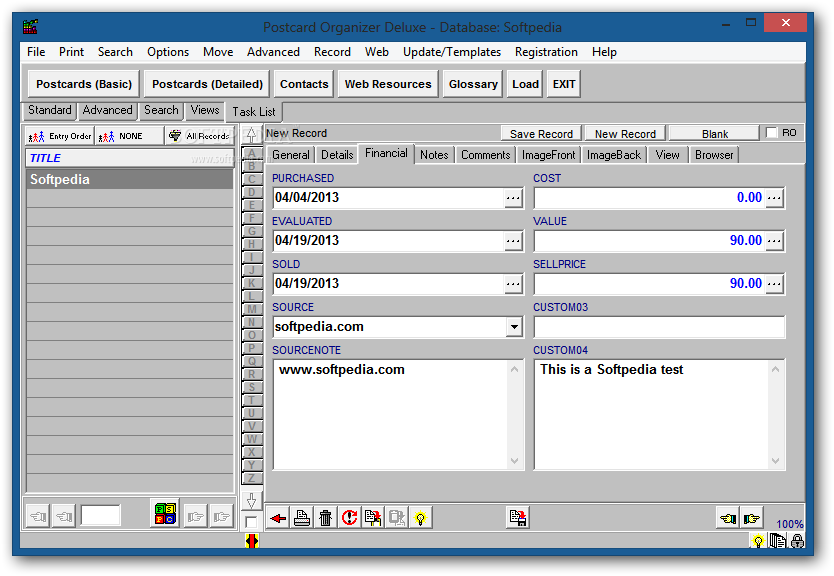Click the right-pointing hand icon at bottom right
This screenshot has height=576, width=834.
point(752,518)
